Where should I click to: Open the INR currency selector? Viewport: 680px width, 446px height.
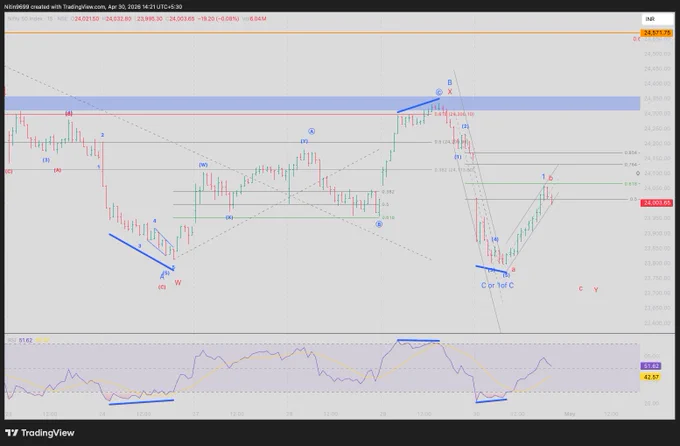[656, 19]
